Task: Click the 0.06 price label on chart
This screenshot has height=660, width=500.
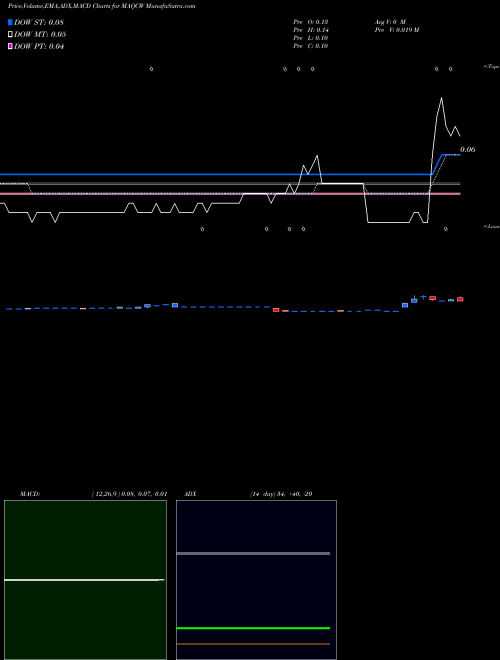Action: (468, 149)
